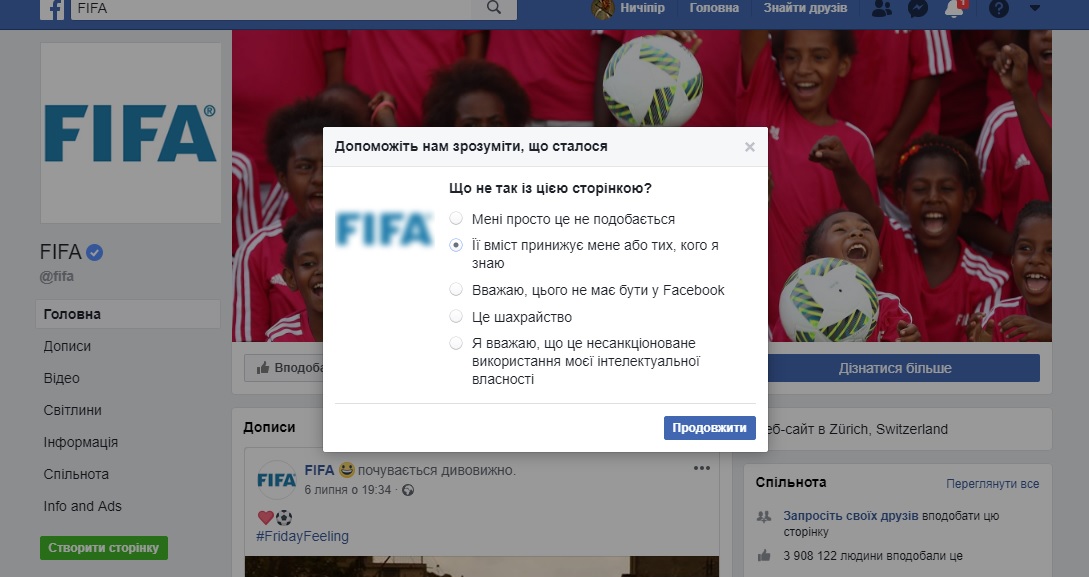1089x577 pixels.
Task: Open the FIFA post options ellipsis
Action: point(701,468)
